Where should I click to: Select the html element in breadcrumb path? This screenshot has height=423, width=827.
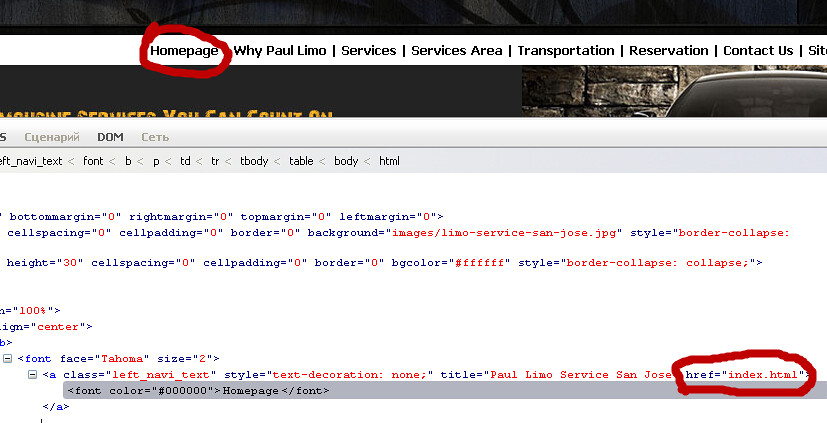click(x=389, y=161)
